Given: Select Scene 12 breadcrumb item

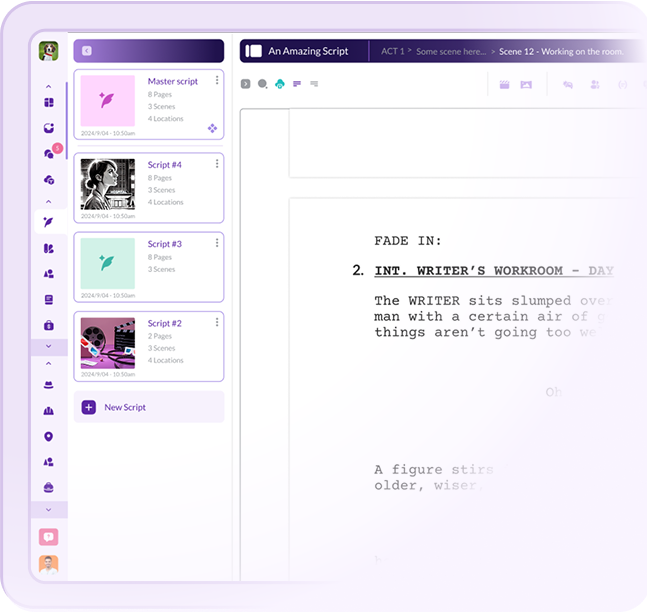Looking at the screenshot, I should click(560, 51).
